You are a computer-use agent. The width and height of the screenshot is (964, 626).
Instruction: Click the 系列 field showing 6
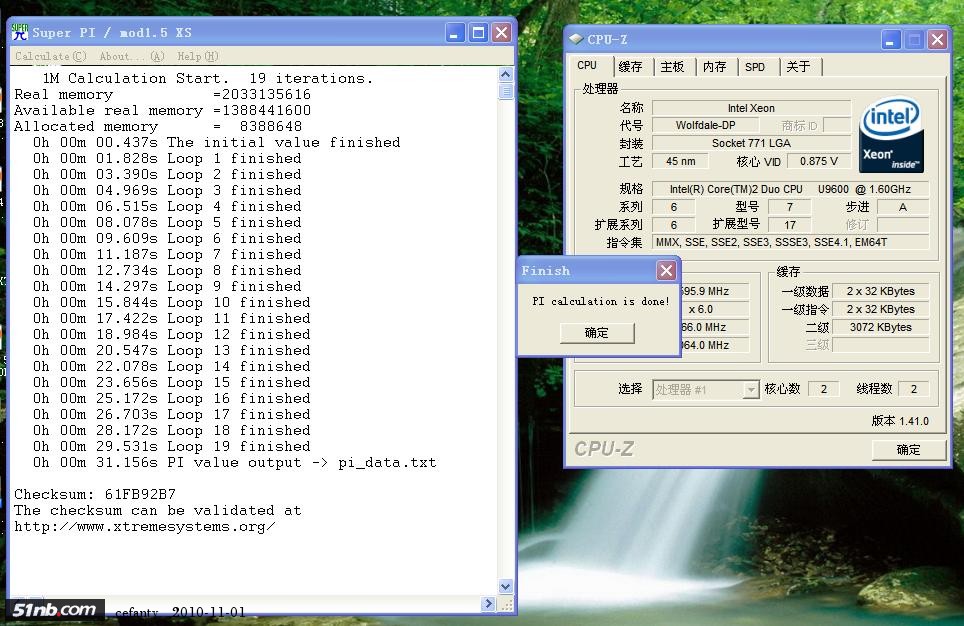[674, 207]
